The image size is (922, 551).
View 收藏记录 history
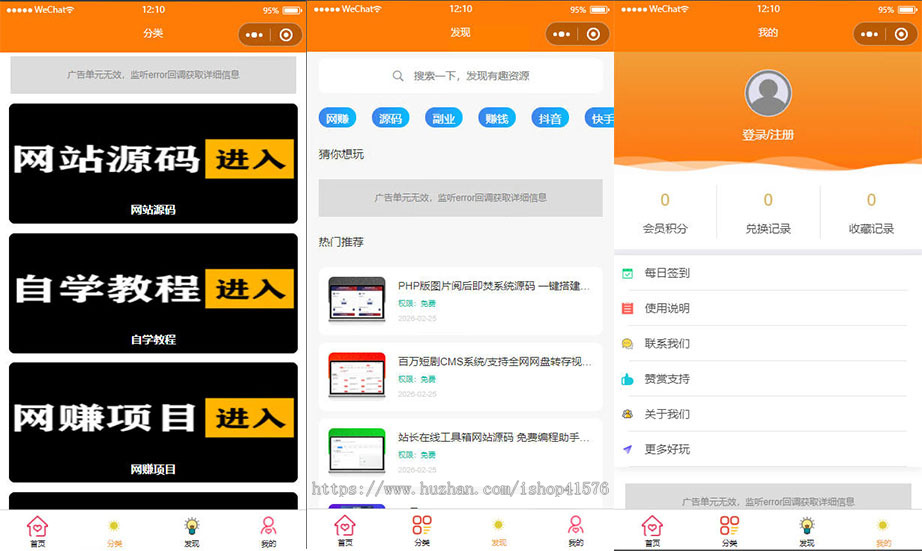point(871,212)
